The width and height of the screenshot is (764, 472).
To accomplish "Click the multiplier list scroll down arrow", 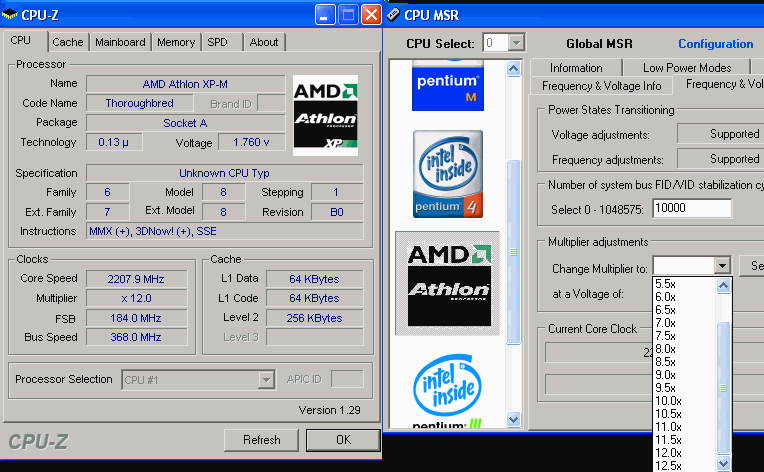I will pyautogui.click(x=723, y=463).
